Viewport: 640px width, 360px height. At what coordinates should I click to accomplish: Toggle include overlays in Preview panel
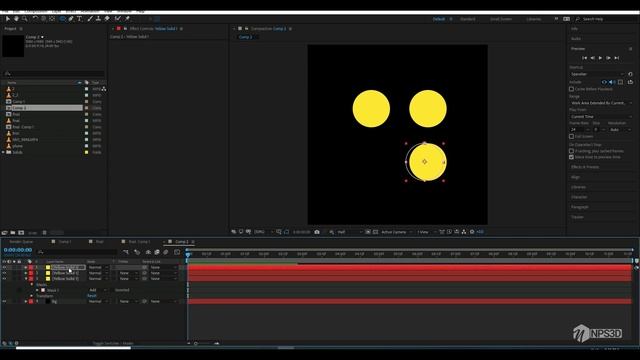pyautogui.click(x=620, y=82)
